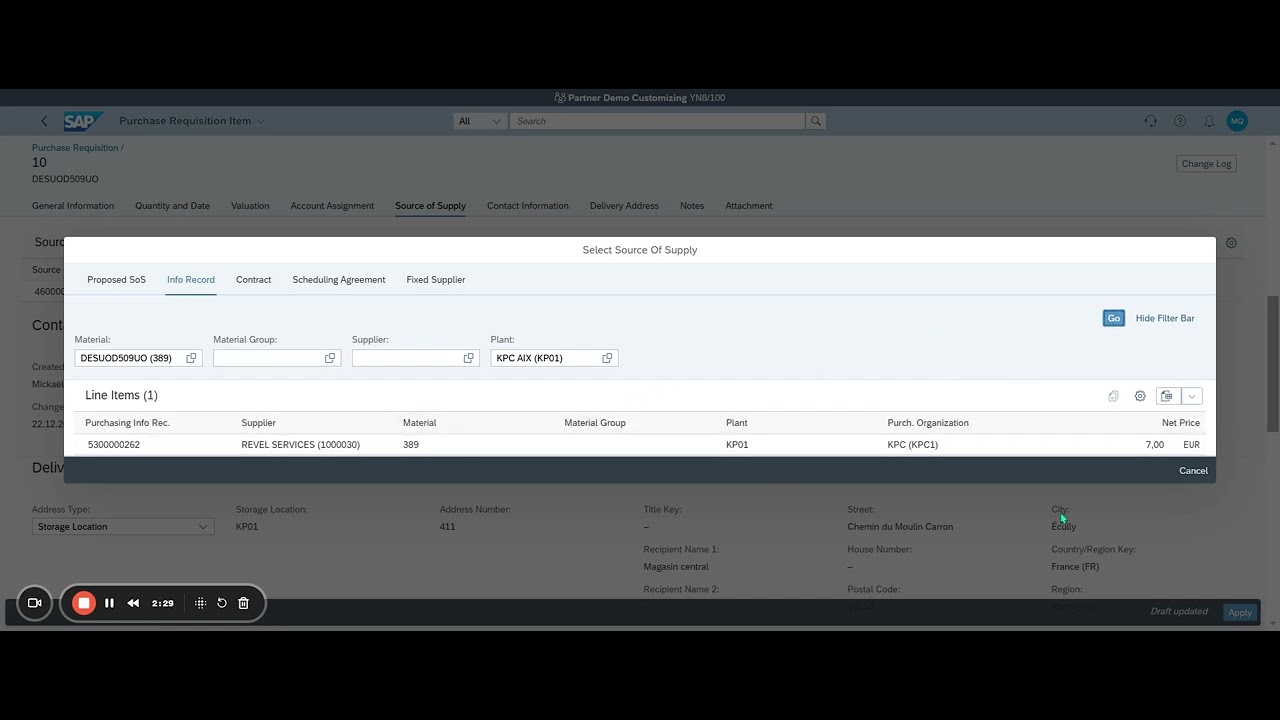Click the REVEL SERVICES (1000030) supplier cell

tap(300, 445)
